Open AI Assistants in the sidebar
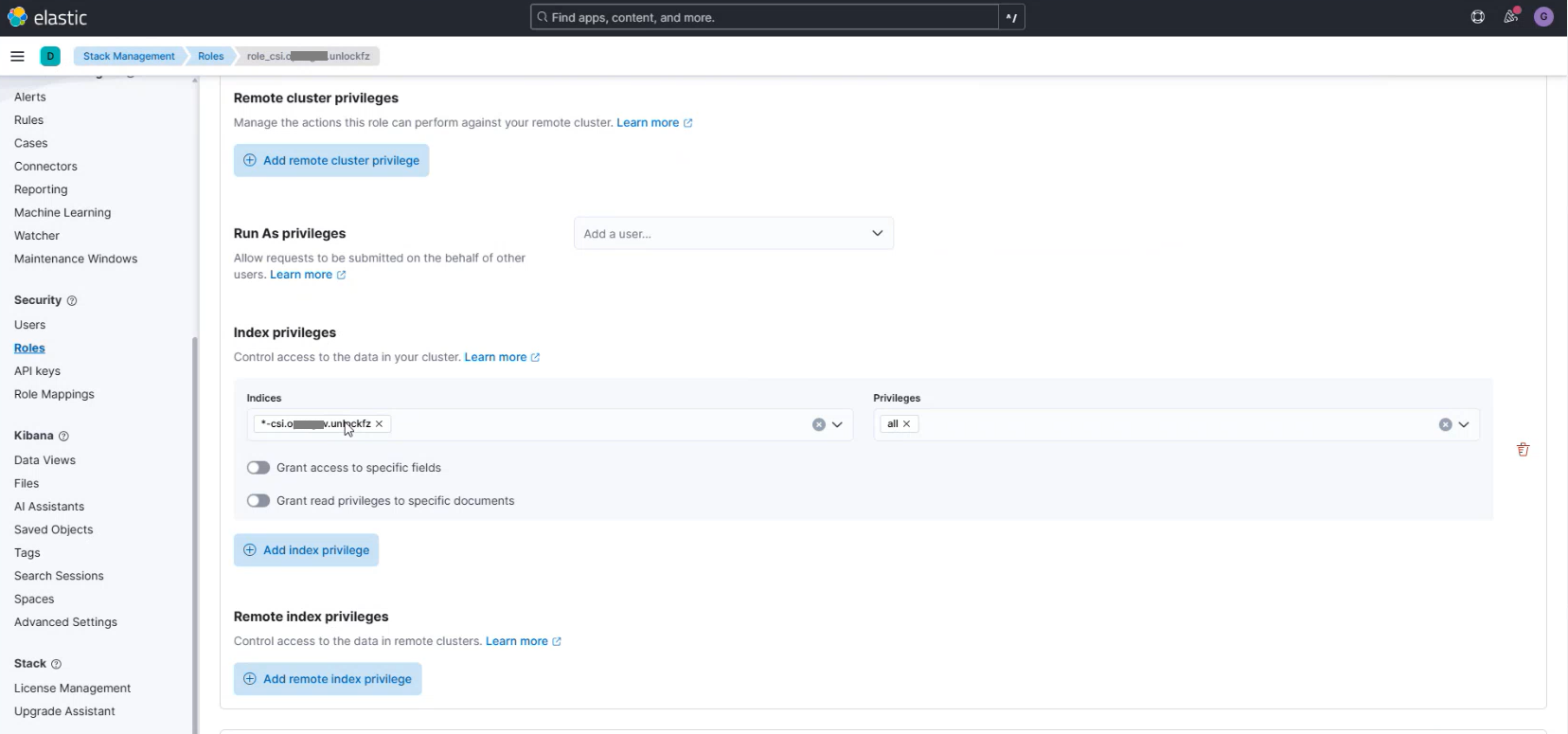 pyautogui.click(x=49, y=507)
